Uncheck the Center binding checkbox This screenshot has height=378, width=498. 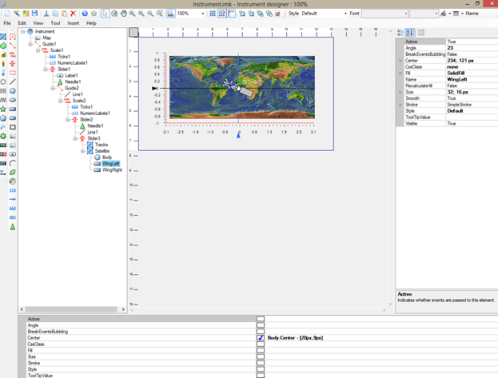tap(261, 338)
